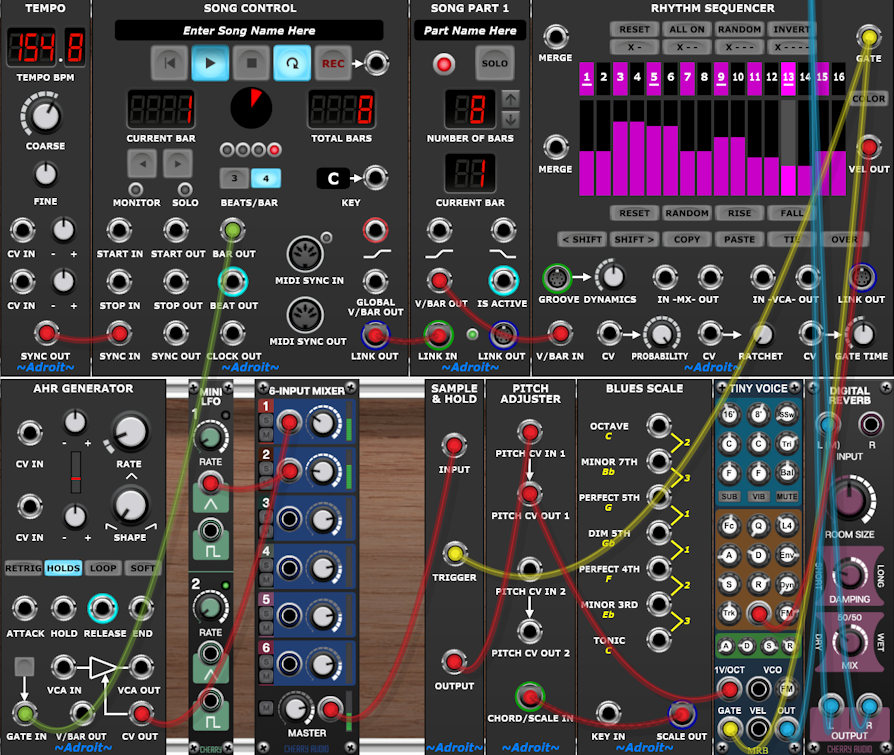Image resolution: width=894 pixels, height=755 pixels.
Task: Toggle SOFT in AHR Generator
Action: click(143, 568)
